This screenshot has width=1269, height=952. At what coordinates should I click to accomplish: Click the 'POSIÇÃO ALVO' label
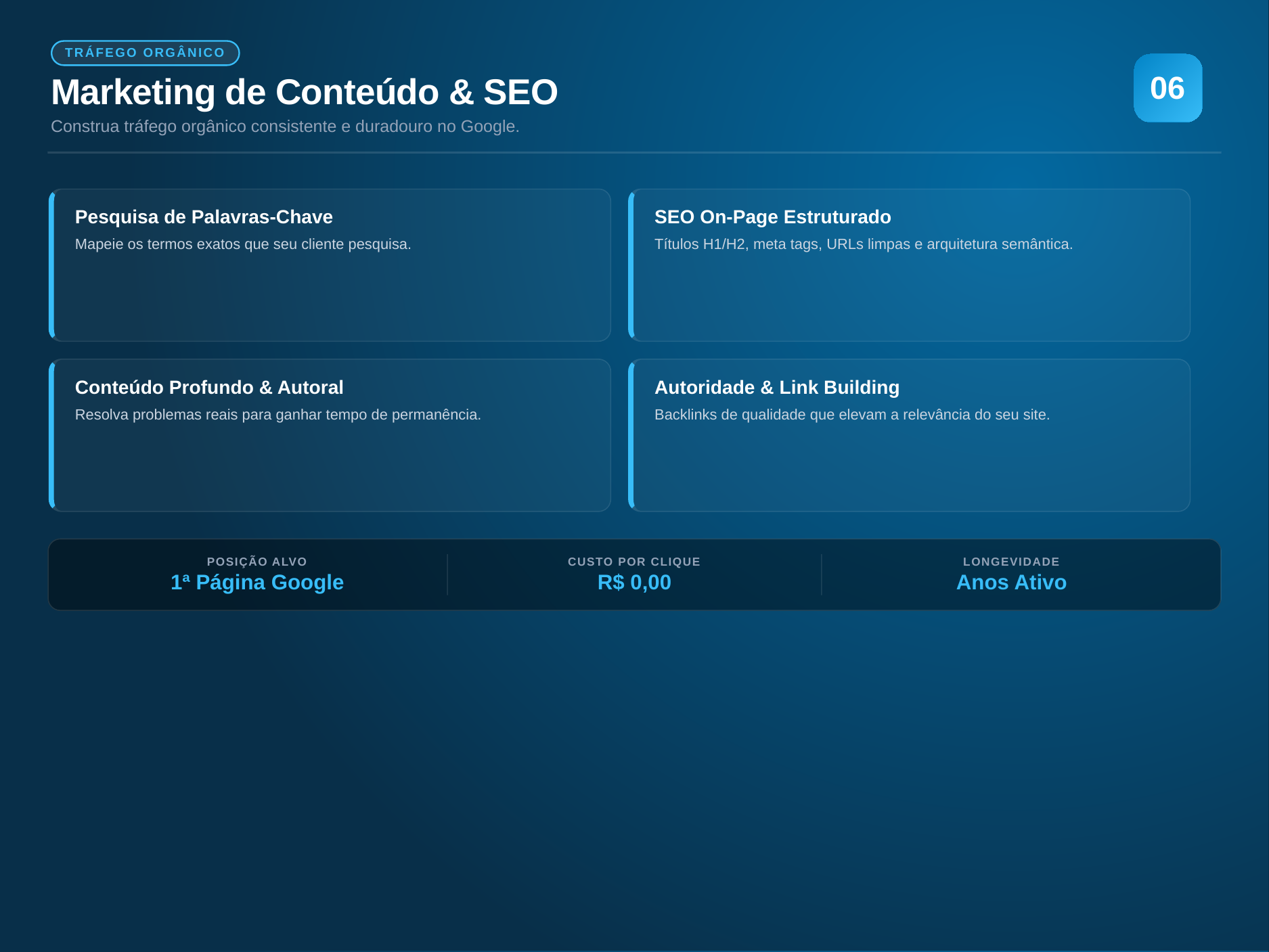click(x=257, y=562)
